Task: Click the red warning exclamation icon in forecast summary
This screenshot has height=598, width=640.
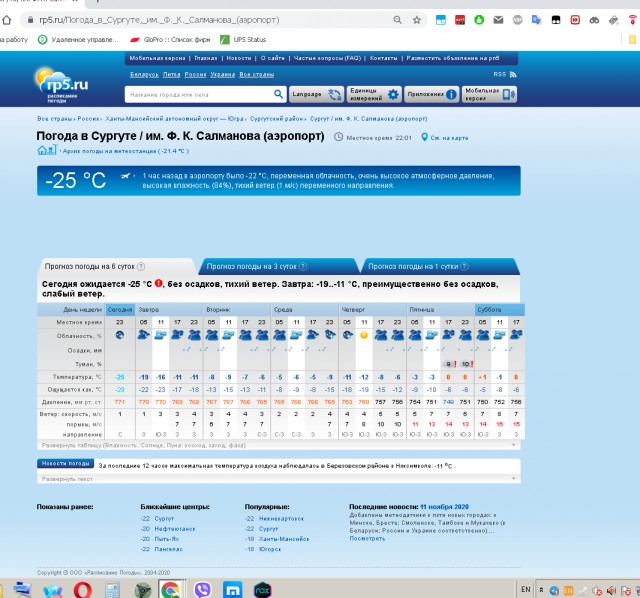Action: 158,283
